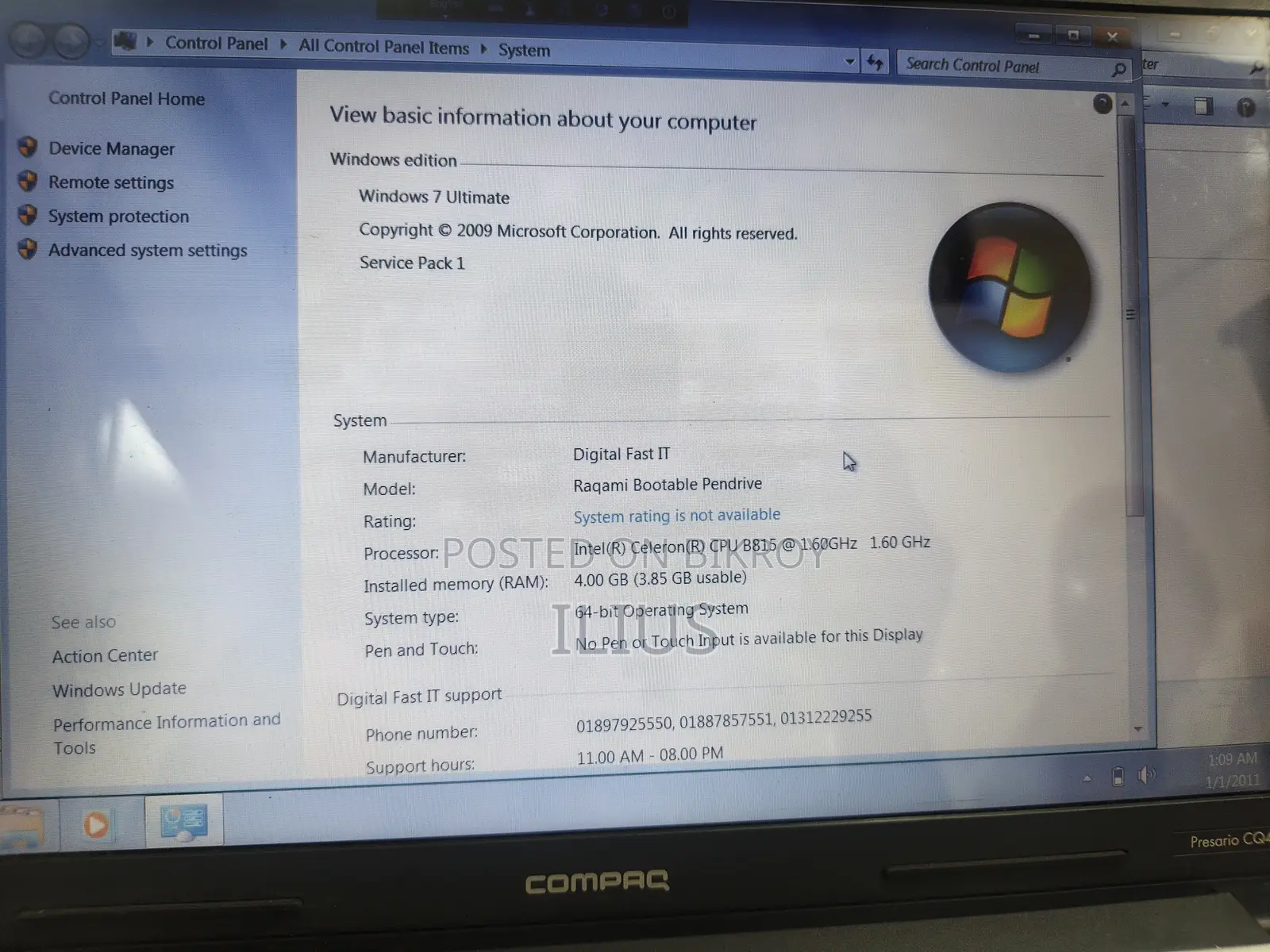The width and height of the screenshot is (1270, 952).
Task: Expand the arrow before Control Panel breadcrumb
Action: (x=149, y=42)
